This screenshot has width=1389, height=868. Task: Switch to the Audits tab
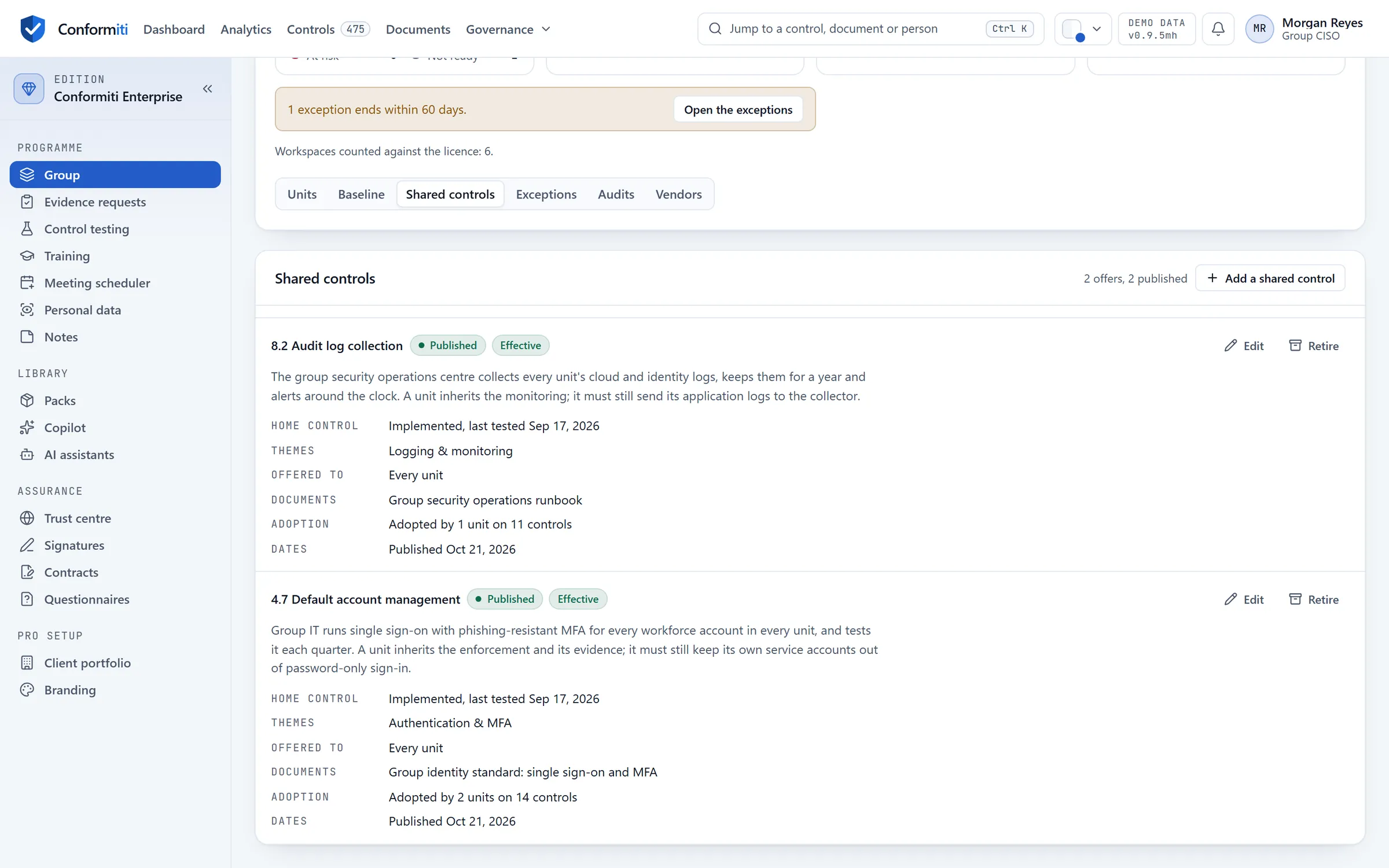pos(616,194)
